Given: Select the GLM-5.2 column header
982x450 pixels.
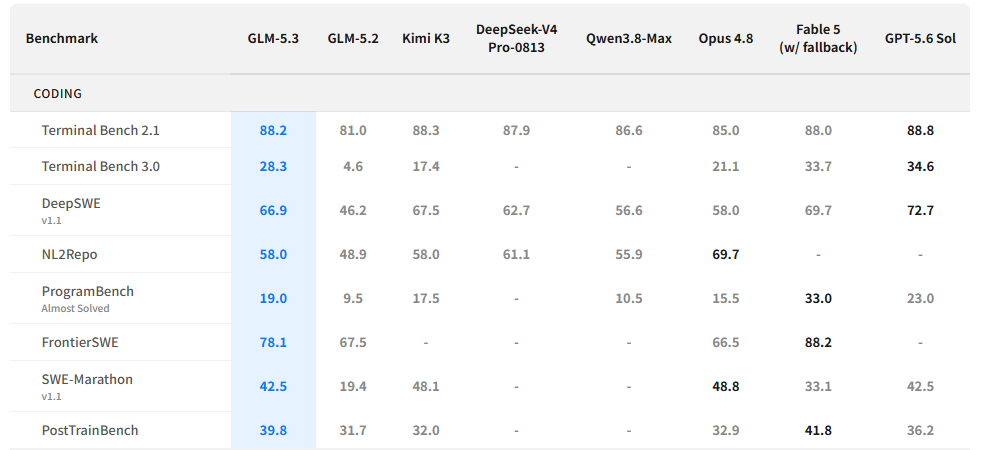Looking at the screenshot, I should pos(353,38).
